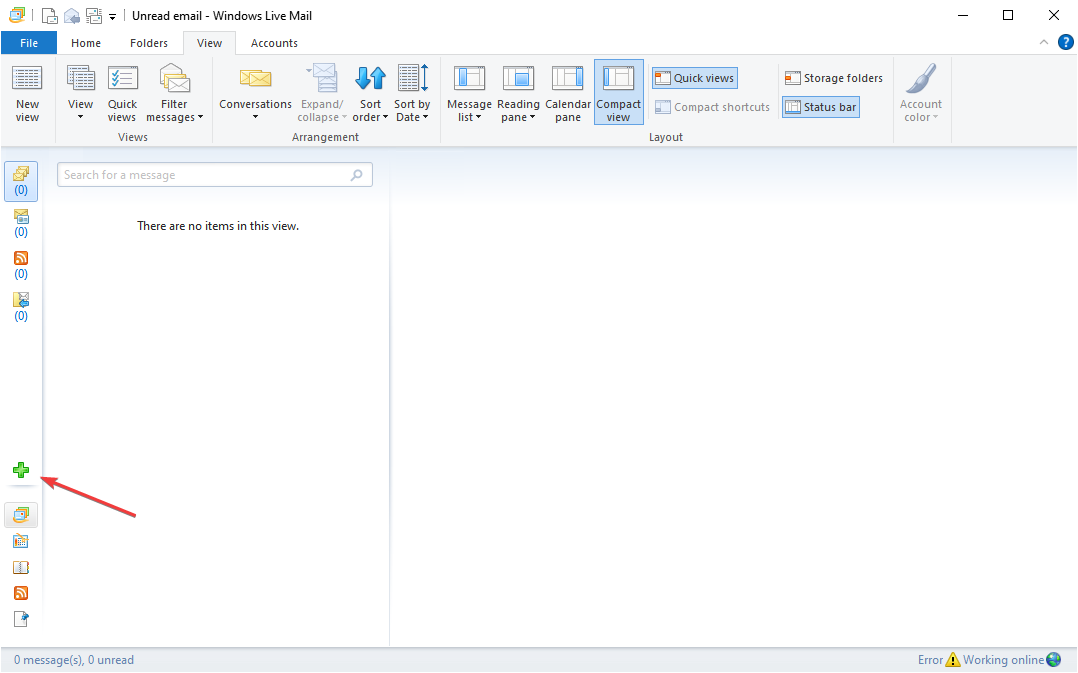Open Help with the question mark icon
This screenshot has width=1078, height=673.
click(x=1066, y=43)
